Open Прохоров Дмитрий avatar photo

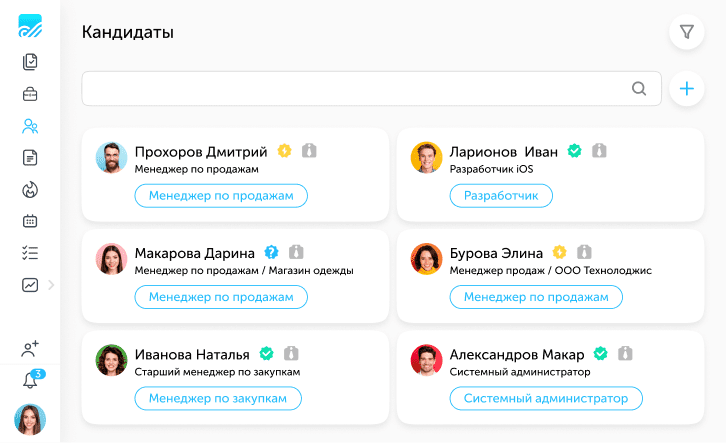click(111, 157)
